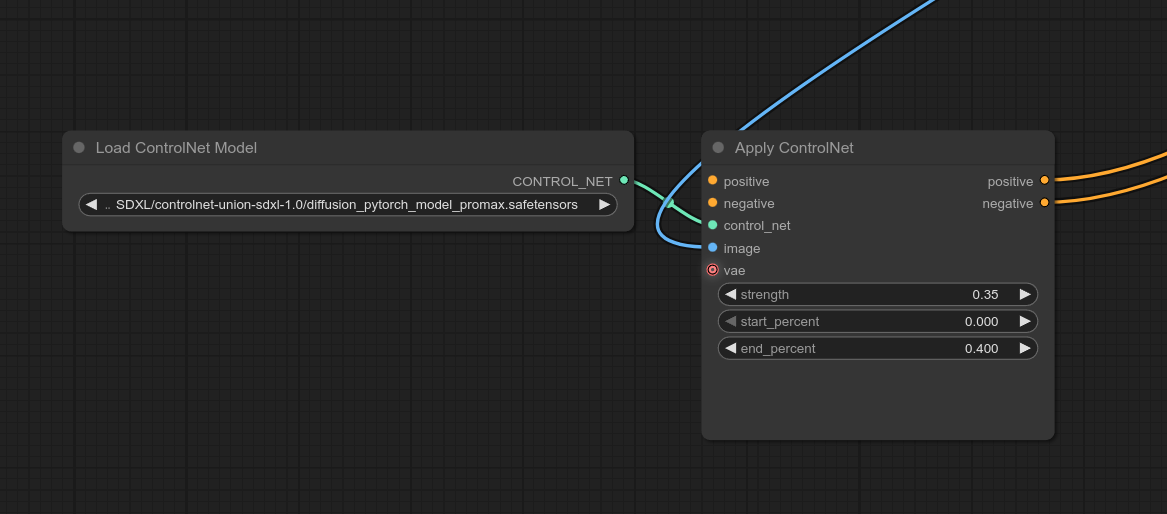Image resolution: width=1167 pixels, height=514 pixels.
Task: Click the CONTROL_NET output socket
Action: [624, 180]
